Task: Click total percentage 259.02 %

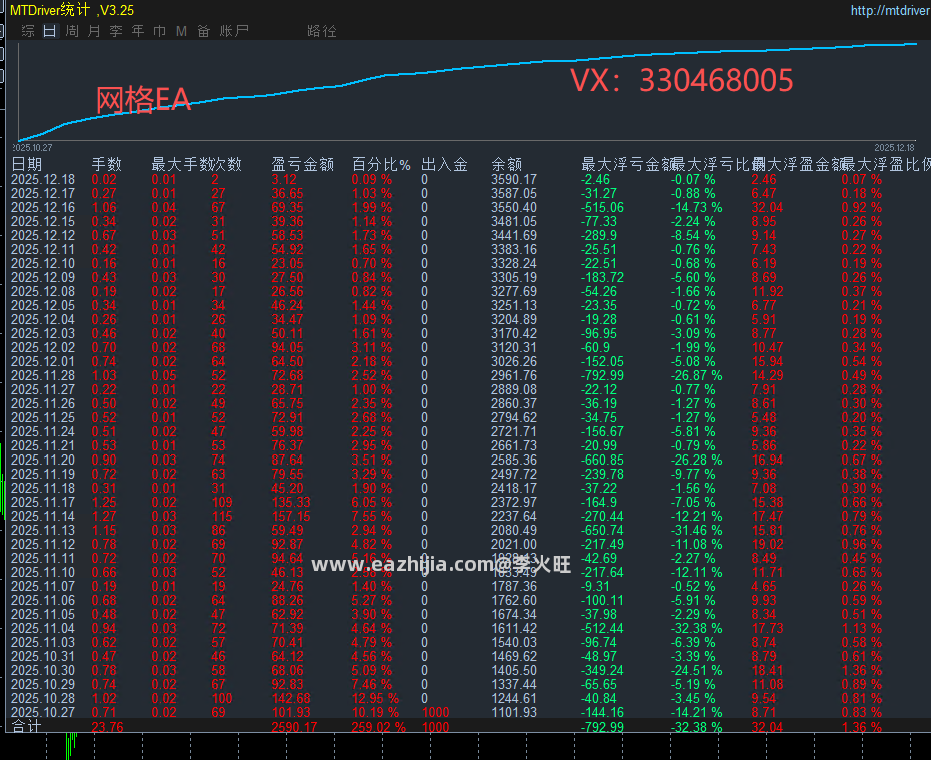Action: pyautogui.click(x=379, y=727)
